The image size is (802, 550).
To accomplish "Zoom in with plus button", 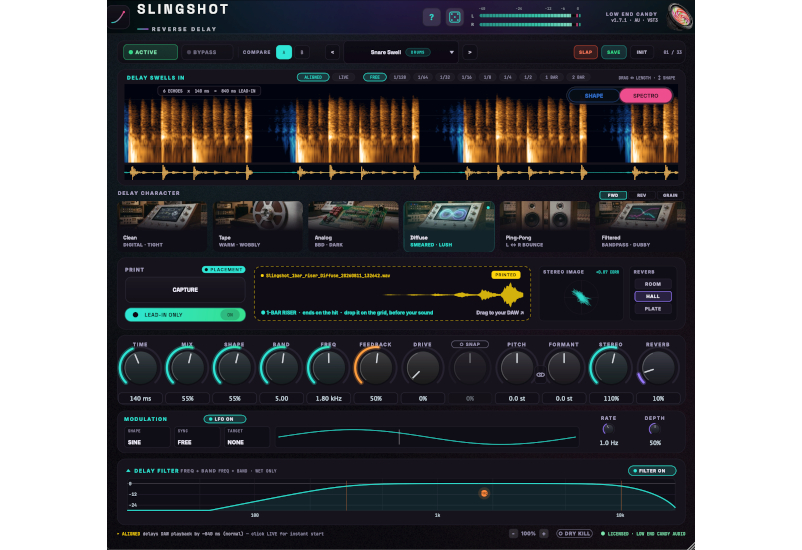I will pyautogui.click(x=544, y=534).
